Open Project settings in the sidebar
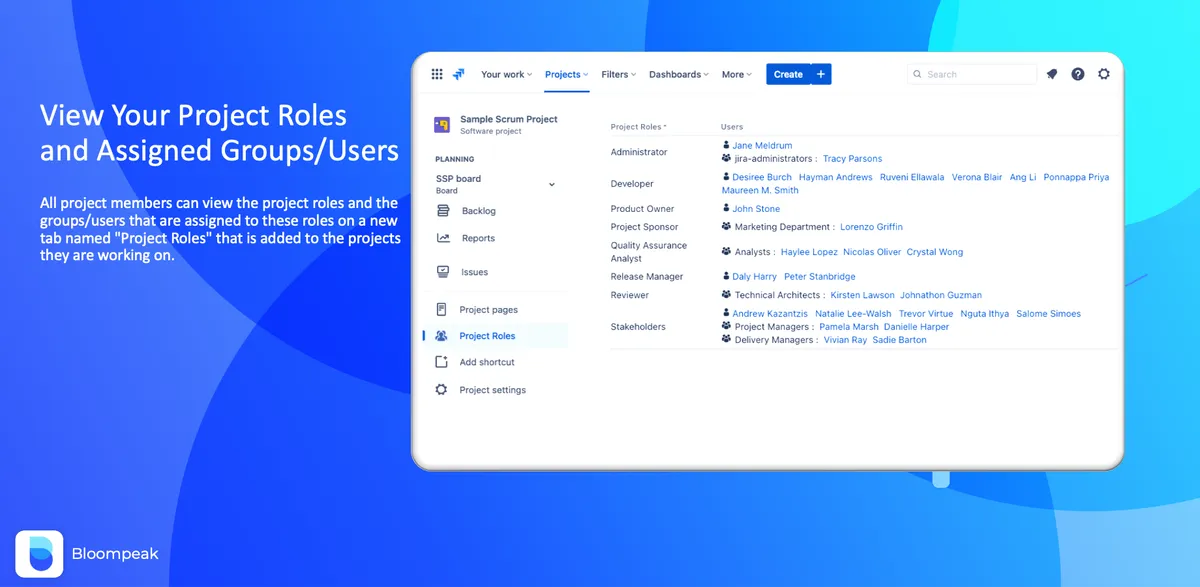This screenshot has height=587, width=1200. click(495, 390)
